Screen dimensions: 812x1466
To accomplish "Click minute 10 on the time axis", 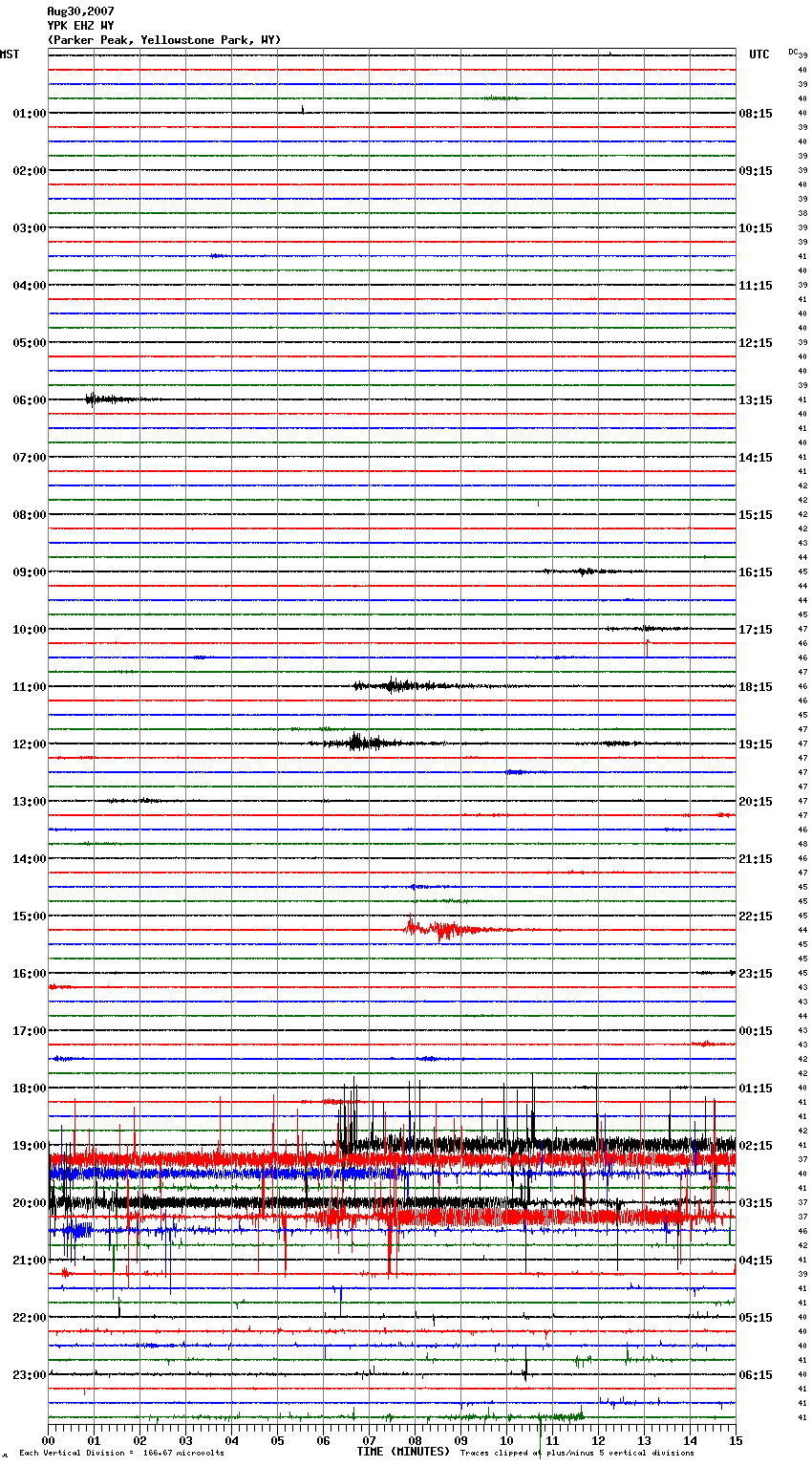I will point(507,1440).
